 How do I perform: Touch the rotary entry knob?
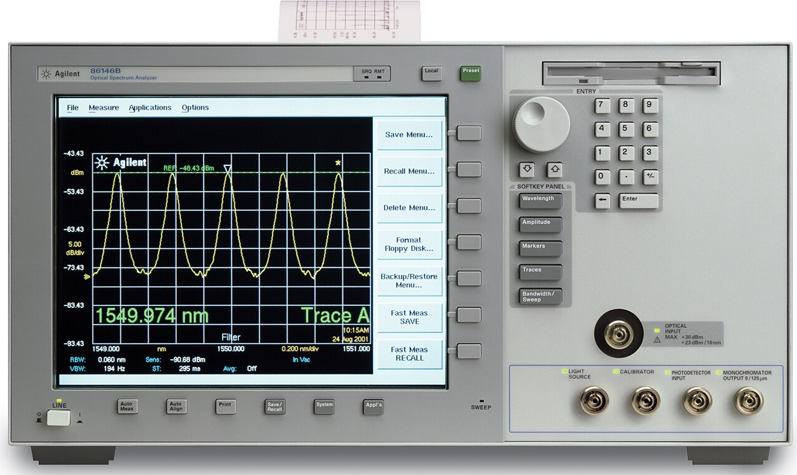(541, 124)
